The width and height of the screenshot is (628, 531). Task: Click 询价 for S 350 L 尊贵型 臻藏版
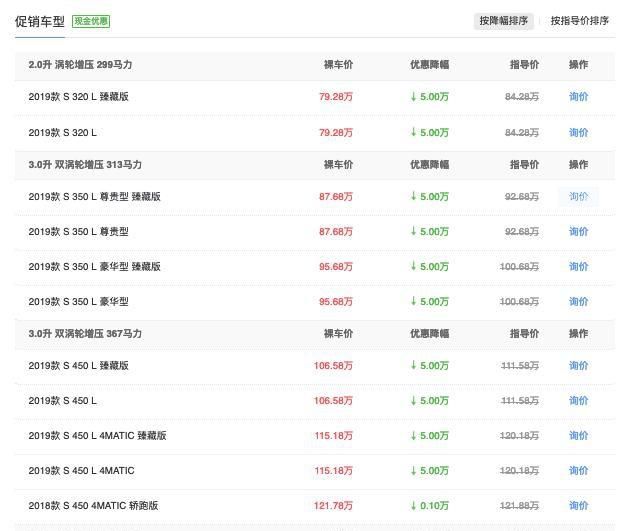pos(578,197)
